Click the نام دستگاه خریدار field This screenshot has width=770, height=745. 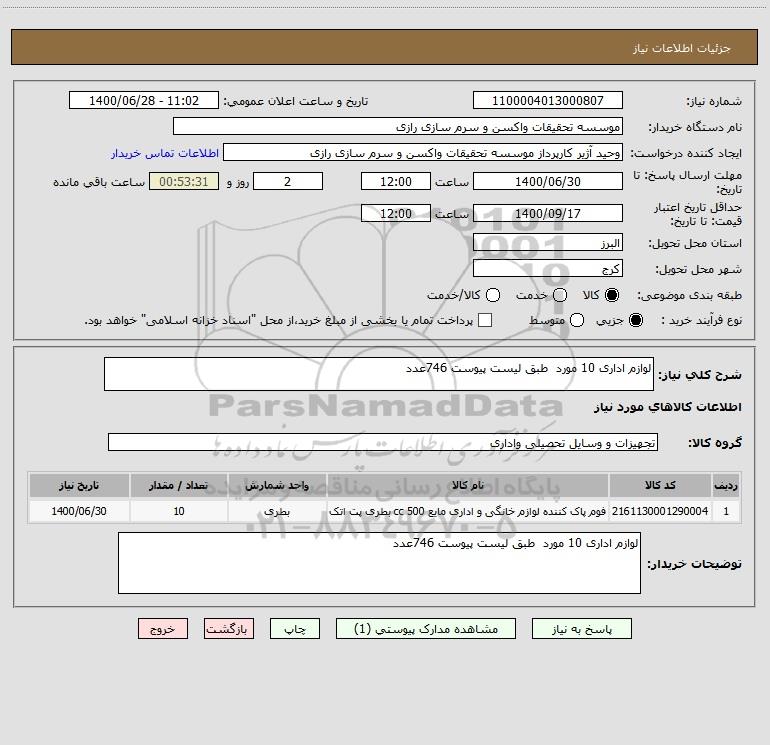pos(398,126)
